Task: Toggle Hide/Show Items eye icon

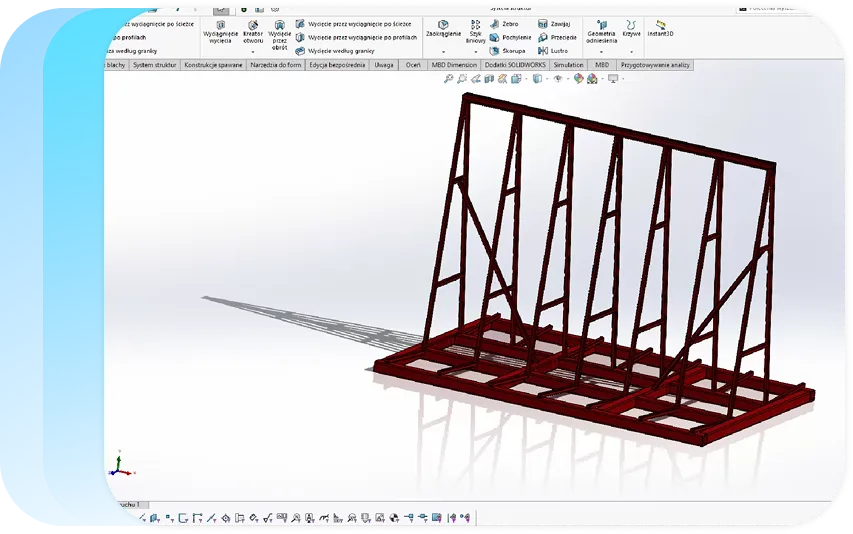Action: [x=558, y=79]
